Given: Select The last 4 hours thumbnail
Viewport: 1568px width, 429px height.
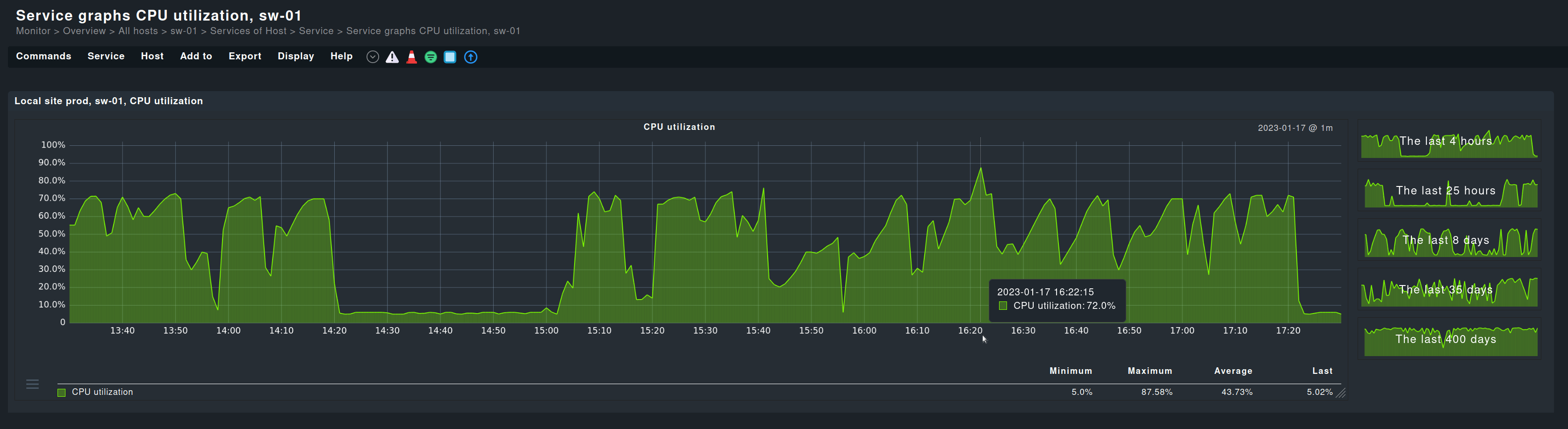Looking at the screenshot, I should 1449,142.
